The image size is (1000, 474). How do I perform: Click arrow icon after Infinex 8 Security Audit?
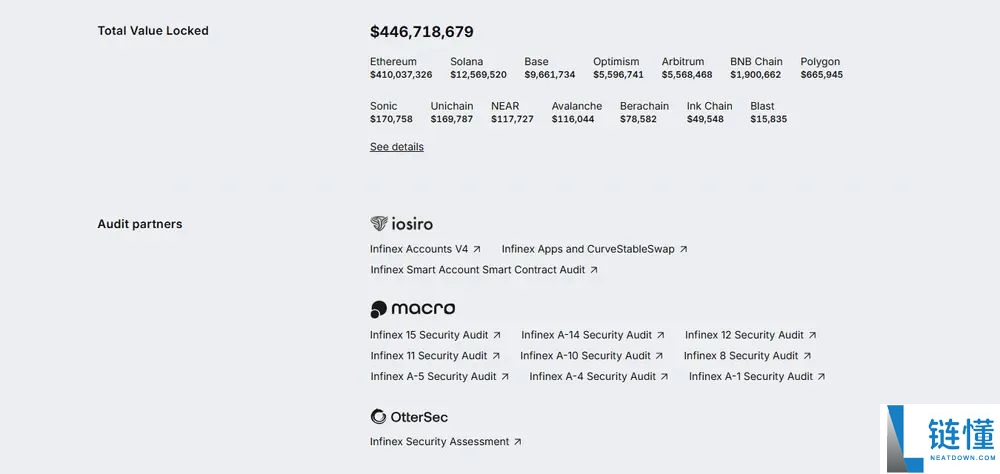807,356
